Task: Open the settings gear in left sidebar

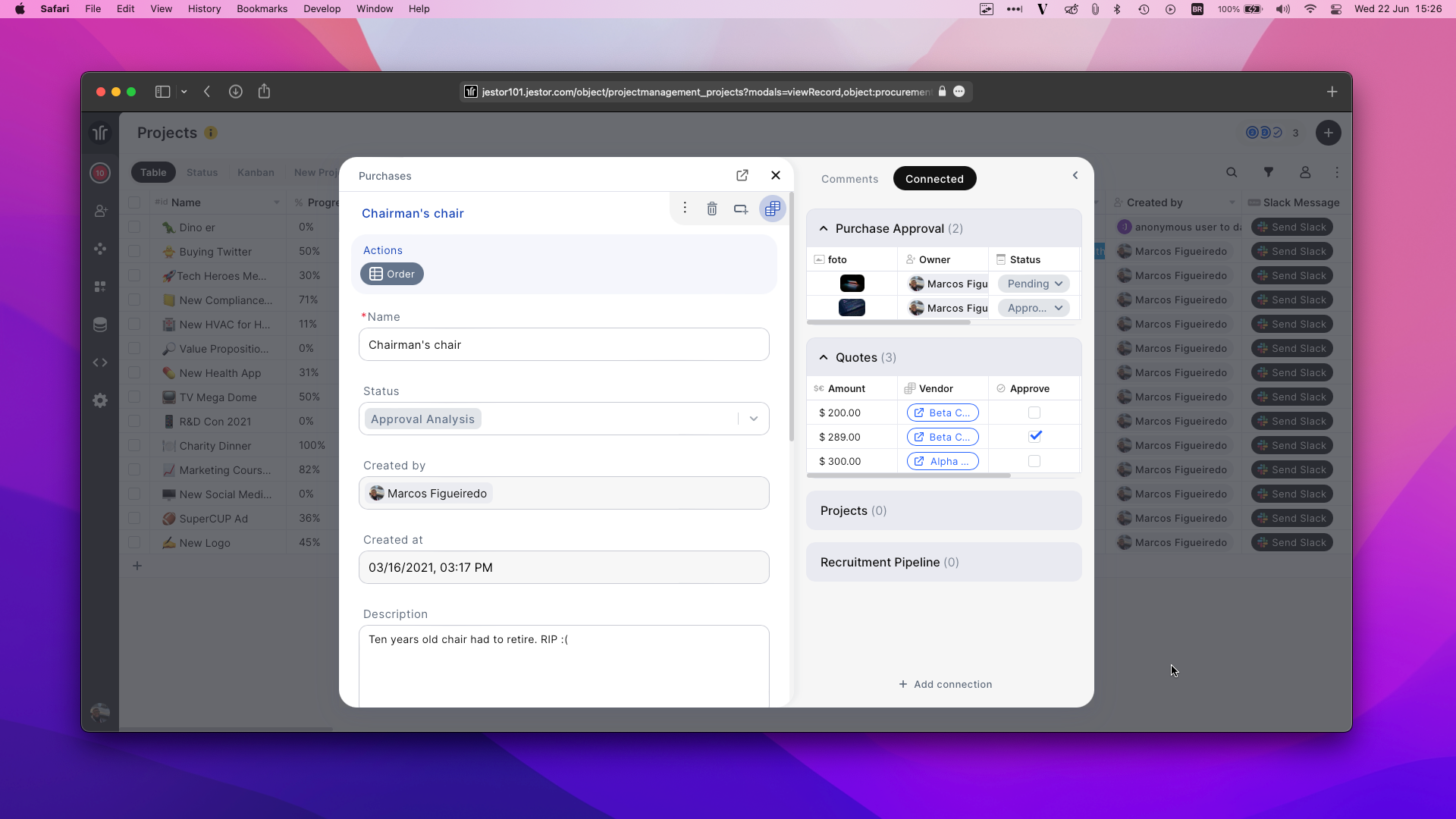Action: coord(100,400)
